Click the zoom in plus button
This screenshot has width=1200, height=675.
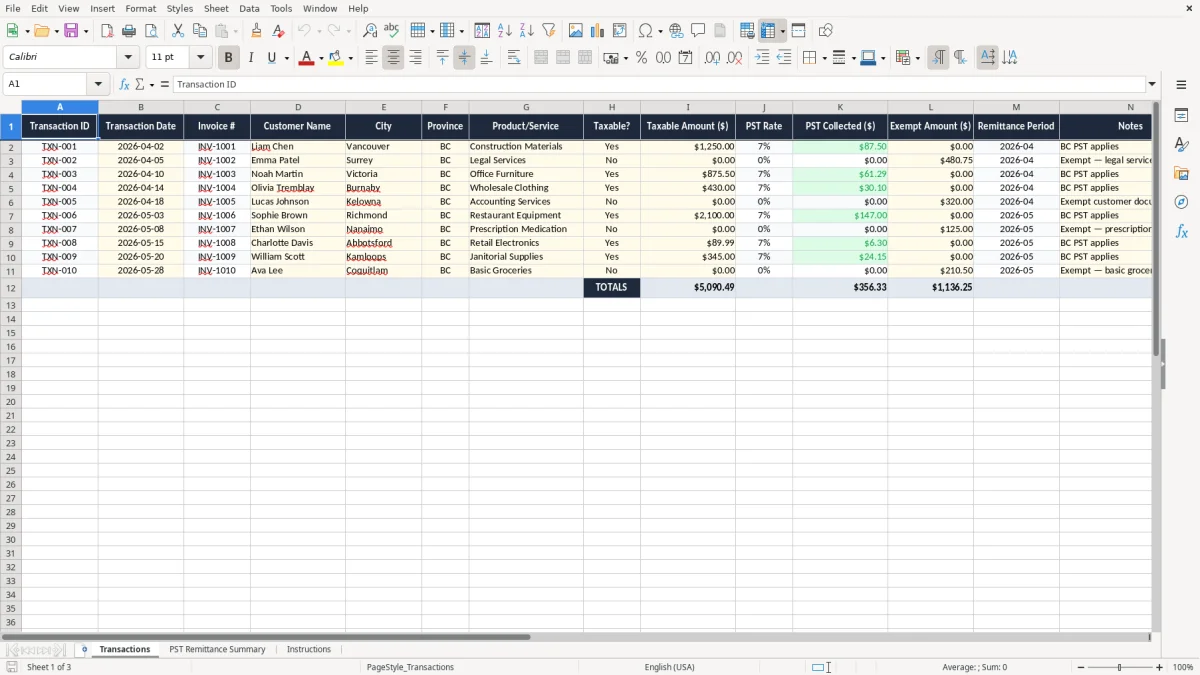click(x=1160, y=667)
